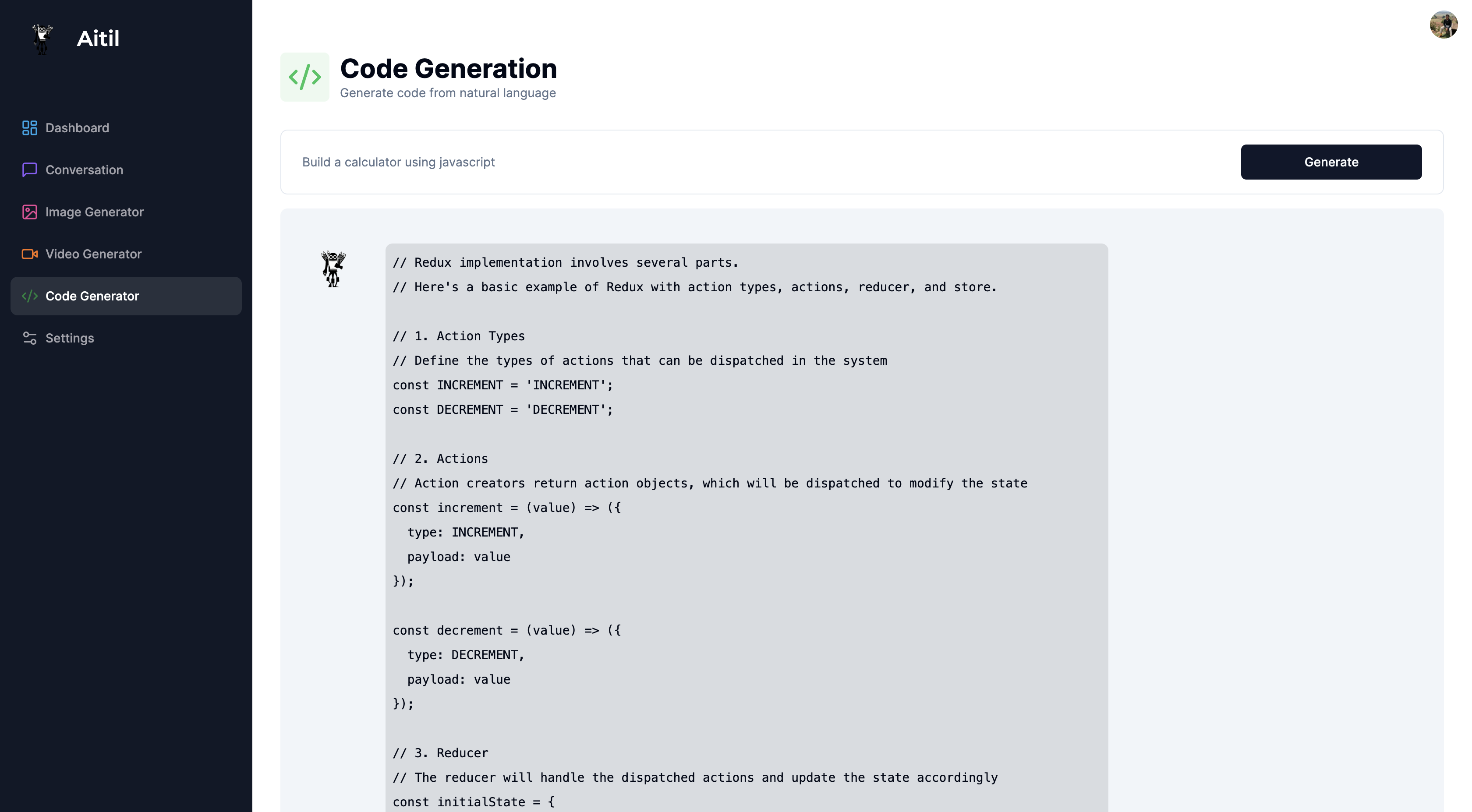Select Image Generator sidebar entry
The width and height of the screenshot is (1472, 812).
click(x=94, y=212)
